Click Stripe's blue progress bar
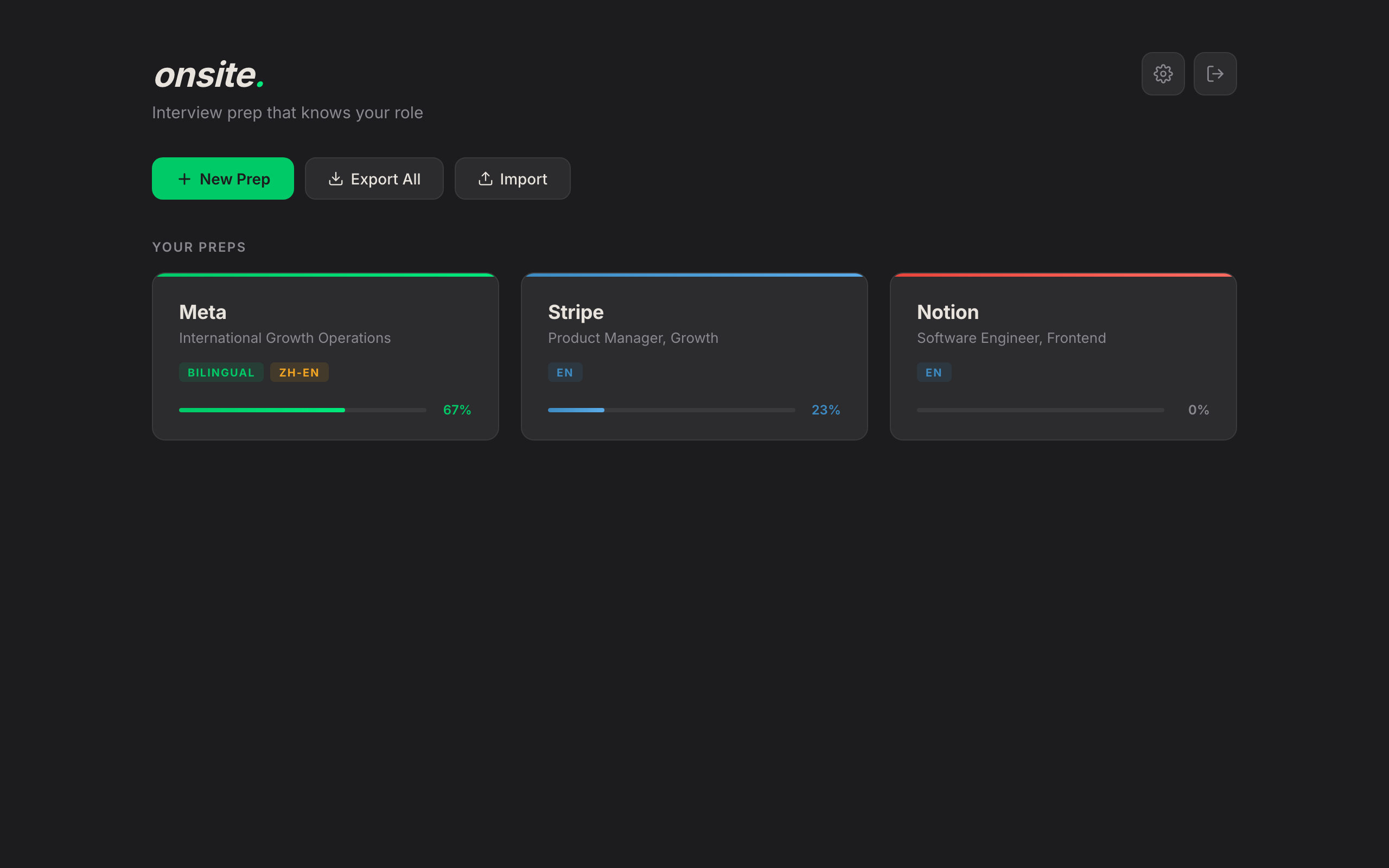This screenshot has height=868, width=1389. click(x=672, y=410)
